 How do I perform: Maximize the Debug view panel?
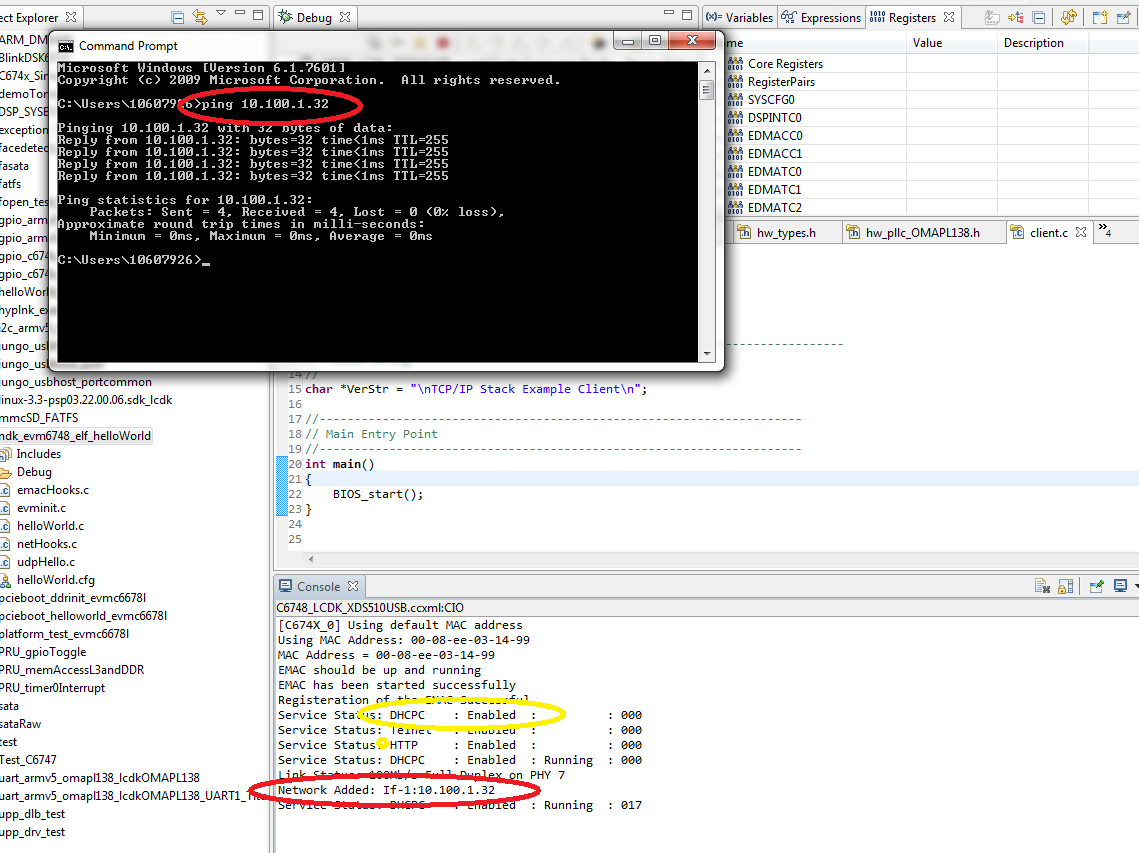687,15
